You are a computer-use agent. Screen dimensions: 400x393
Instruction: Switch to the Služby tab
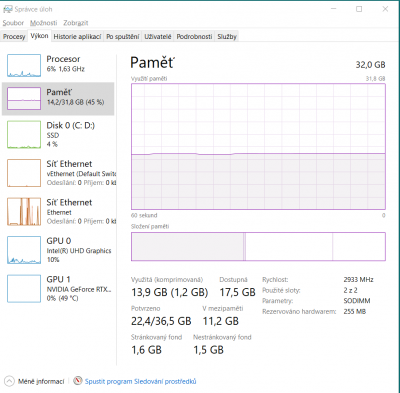227,37
